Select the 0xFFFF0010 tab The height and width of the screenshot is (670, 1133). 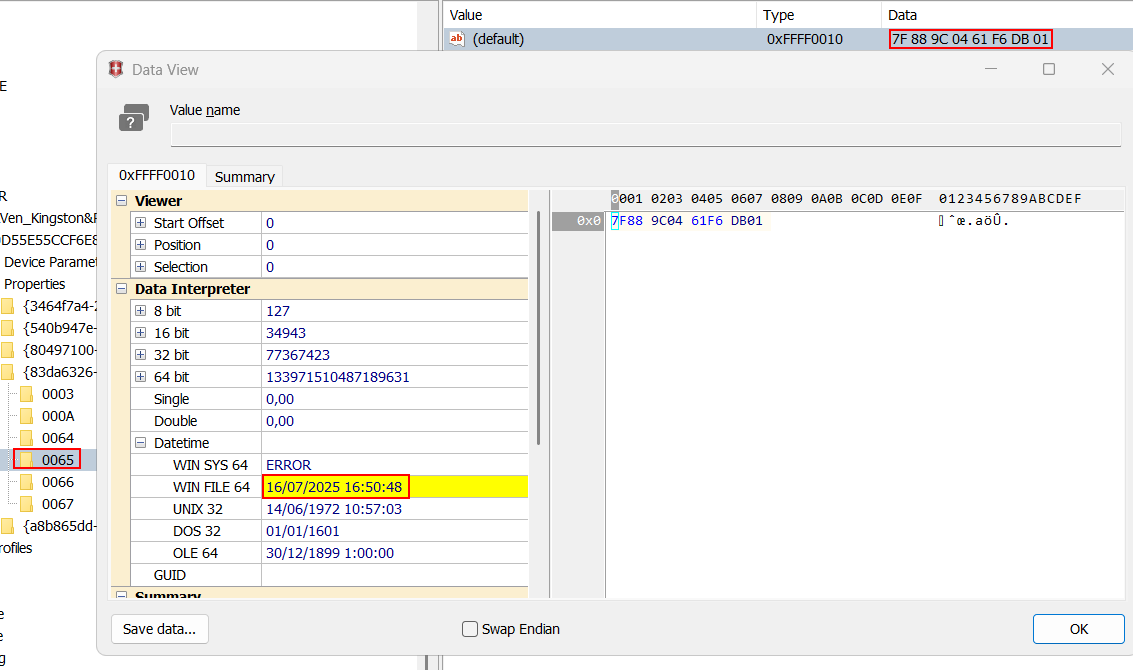(157, 175)
